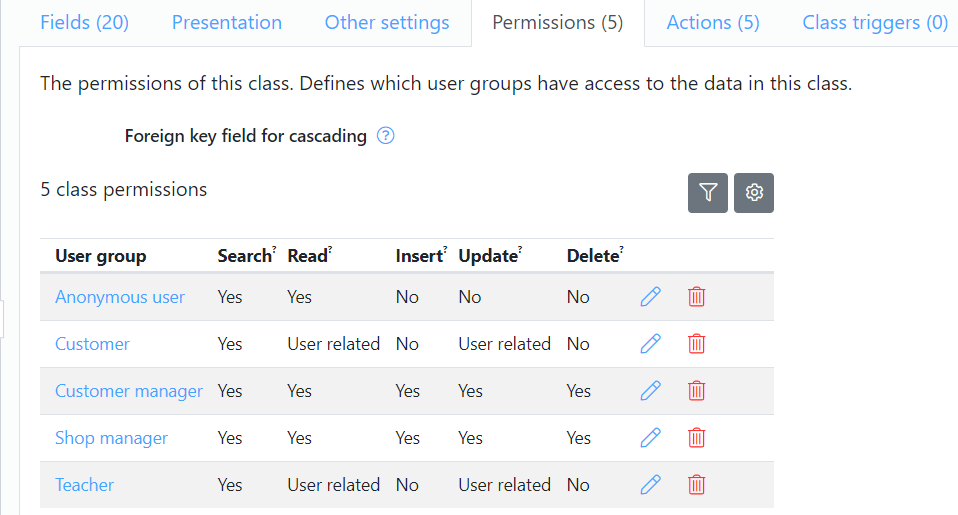
Task: Open the Anonymous user group link
Action: [120, 297]
